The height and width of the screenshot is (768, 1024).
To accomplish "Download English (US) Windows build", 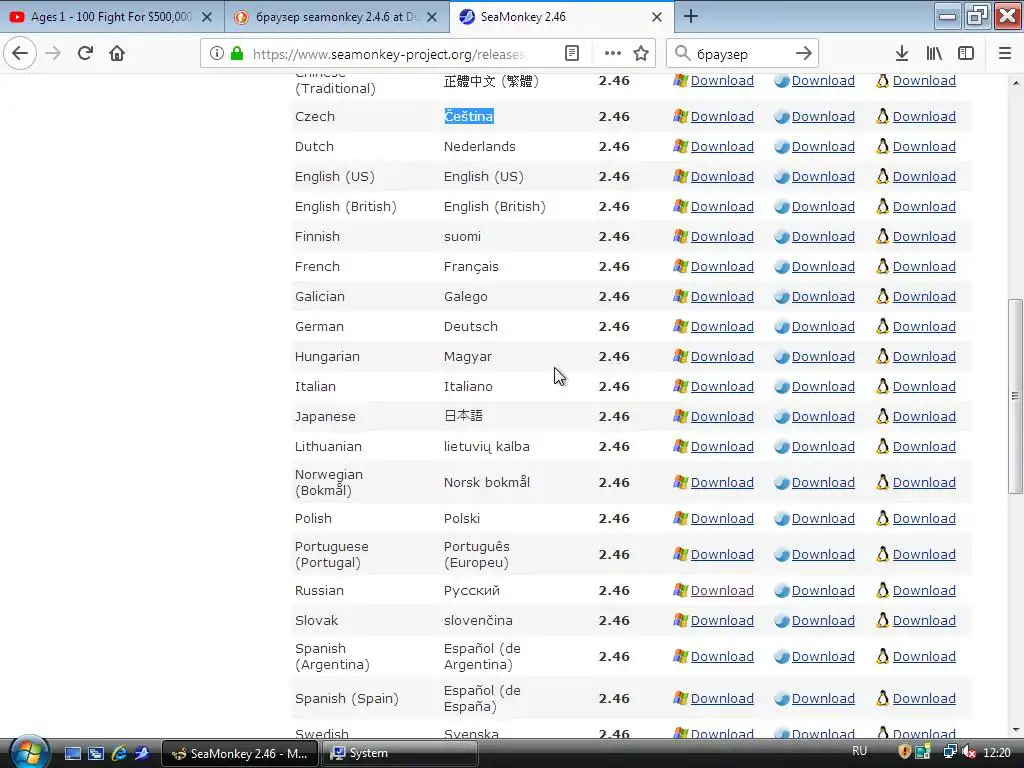I will click(x=722, y=176).
